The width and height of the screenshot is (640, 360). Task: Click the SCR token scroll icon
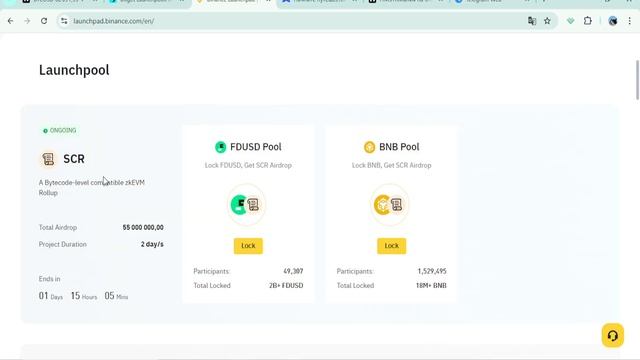(x=48, y=159)
